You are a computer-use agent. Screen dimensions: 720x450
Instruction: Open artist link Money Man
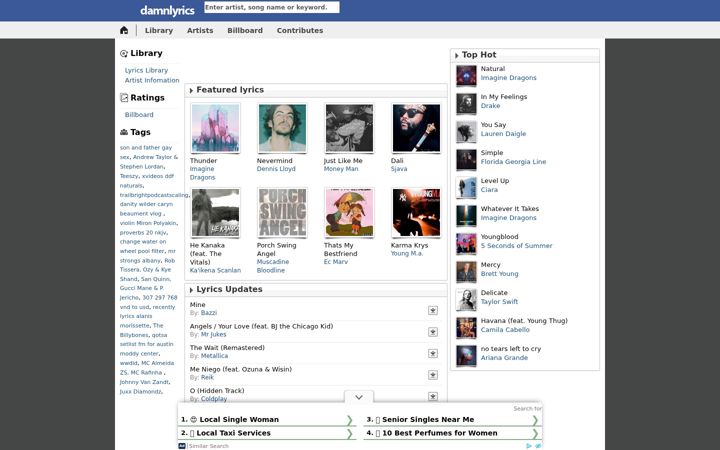(341, 169)
